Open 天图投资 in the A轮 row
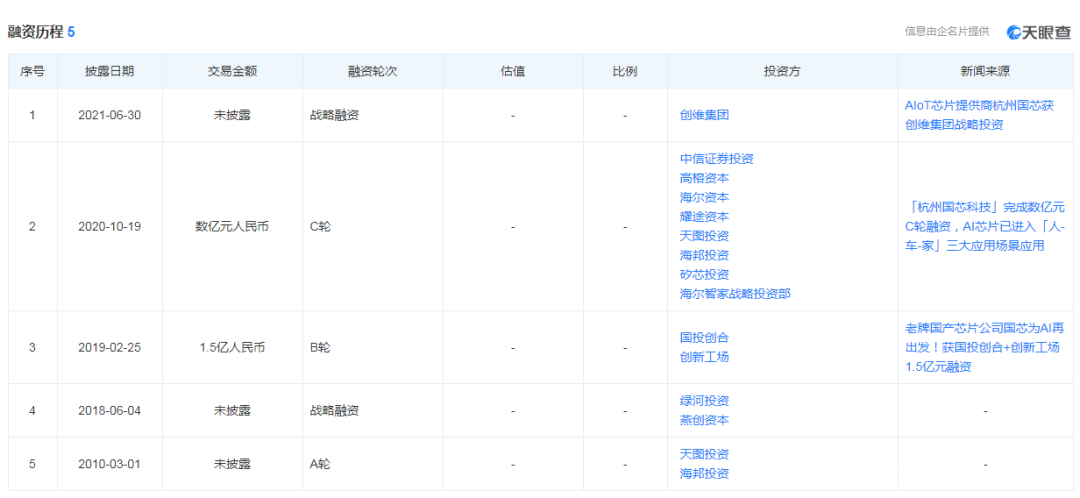The image size is (1080, 498). (x=704, y=455)
